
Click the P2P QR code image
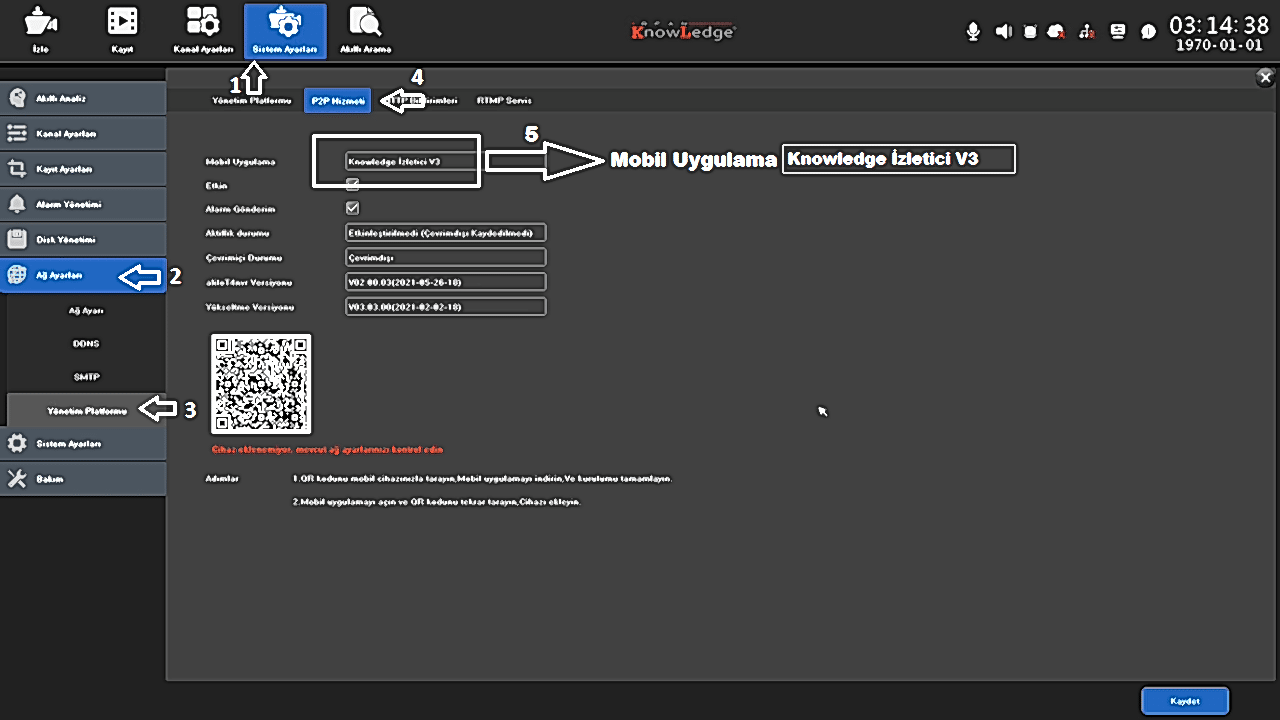pos(261,384)
